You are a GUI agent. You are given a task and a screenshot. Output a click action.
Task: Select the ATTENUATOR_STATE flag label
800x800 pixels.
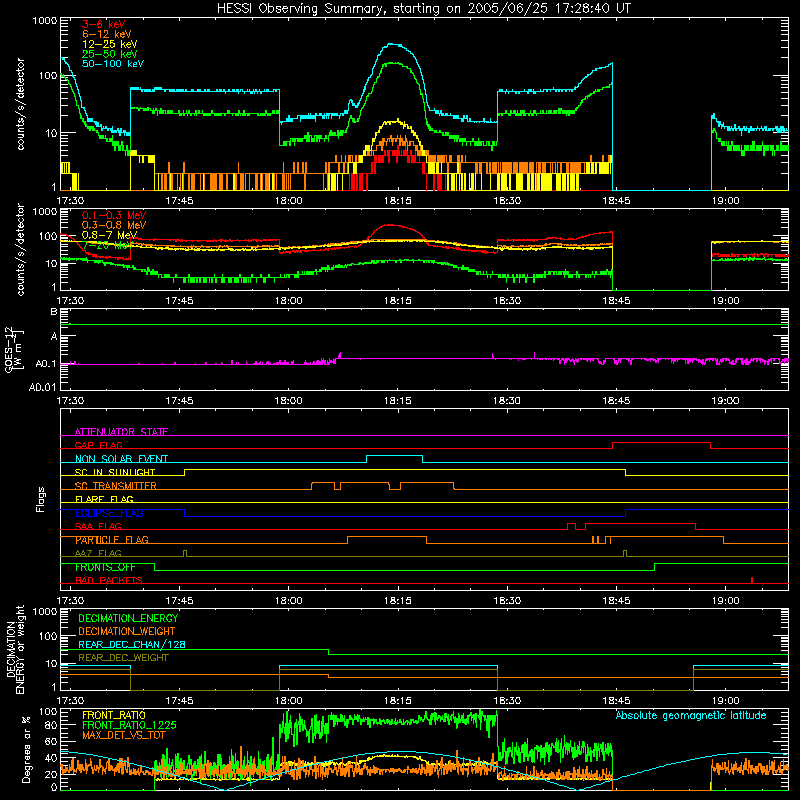tap(121, 432)
